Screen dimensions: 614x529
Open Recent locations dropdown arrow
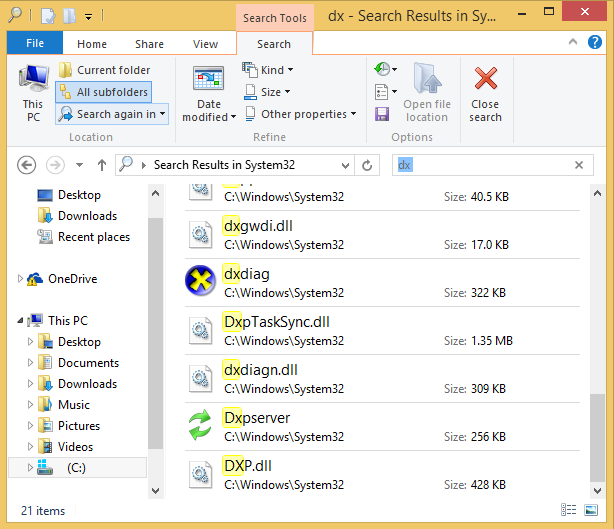79,165
